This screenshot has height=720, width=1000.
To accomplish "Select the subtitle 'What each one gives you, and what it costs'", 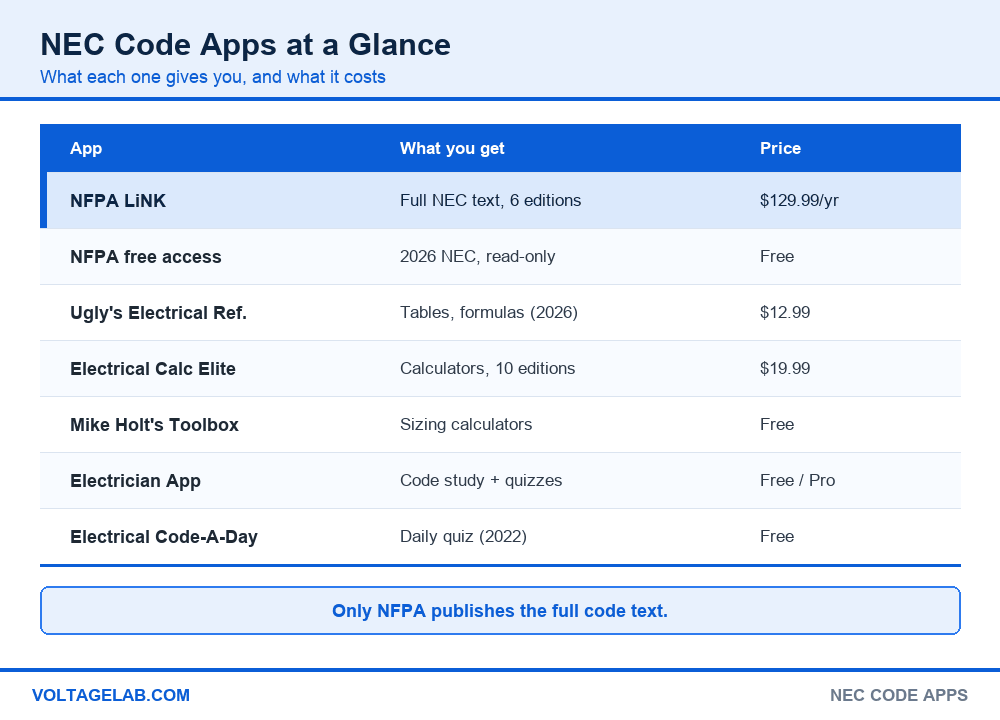I will click(213, 77).
